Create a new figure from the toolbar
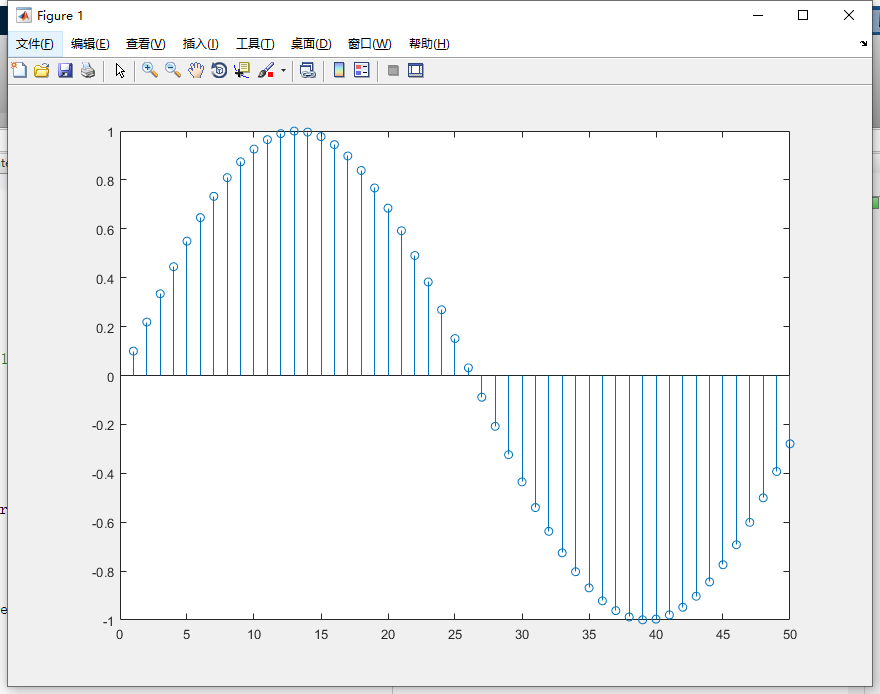Screen dimensions: 880x694 pos(19,70)
